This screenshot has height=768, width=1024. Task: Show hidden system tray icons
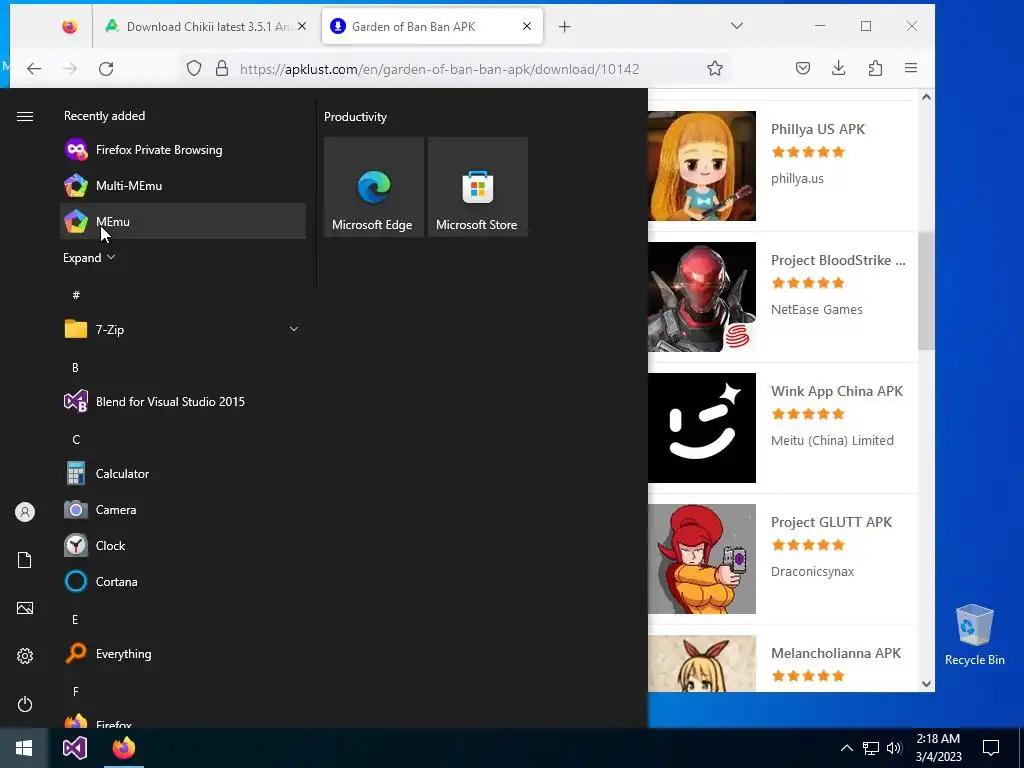tap(846, 748)
